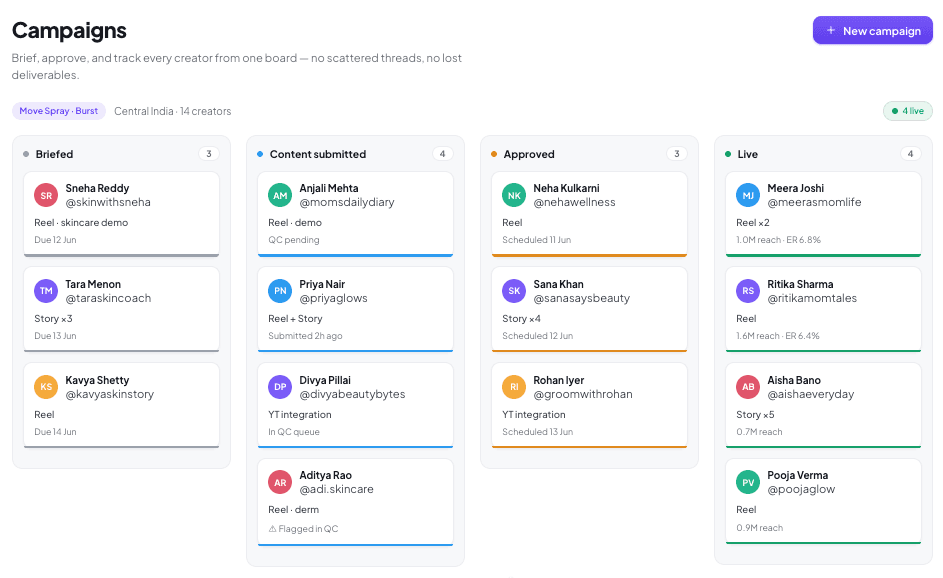The height and width of the screenshot is (578, 943).
Task: Click Reel ×2 on Meera Joshi's card
Action: [753, 223]
